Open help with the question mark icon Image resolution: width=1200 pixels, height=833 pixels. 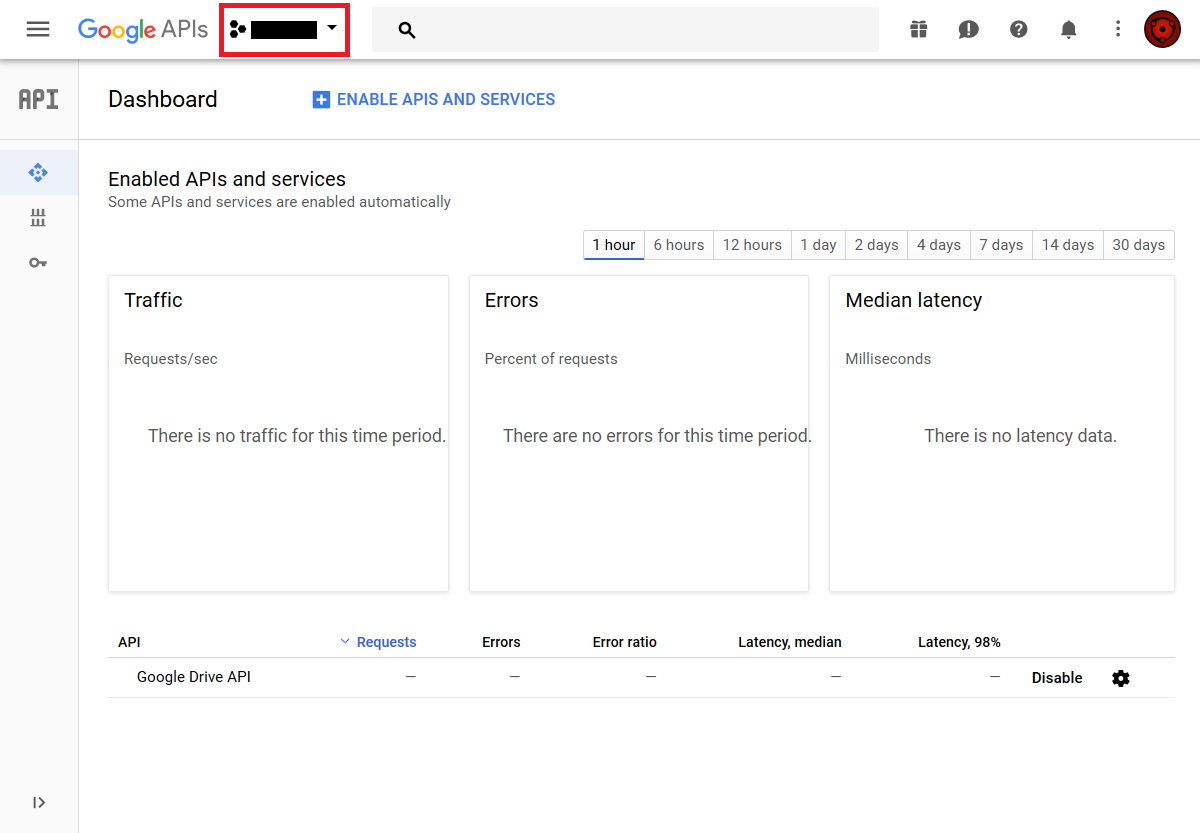pyautogui.click(x=1018, y=29)
